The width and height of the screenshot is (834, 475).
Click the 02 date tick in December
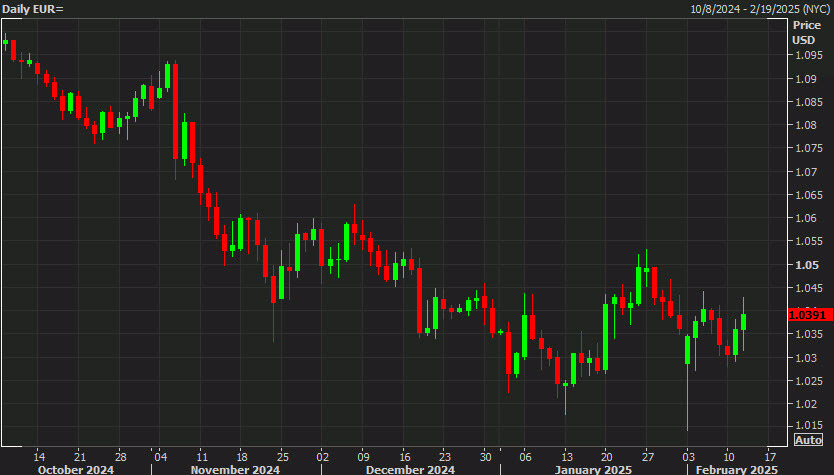[x=322, y=457]
